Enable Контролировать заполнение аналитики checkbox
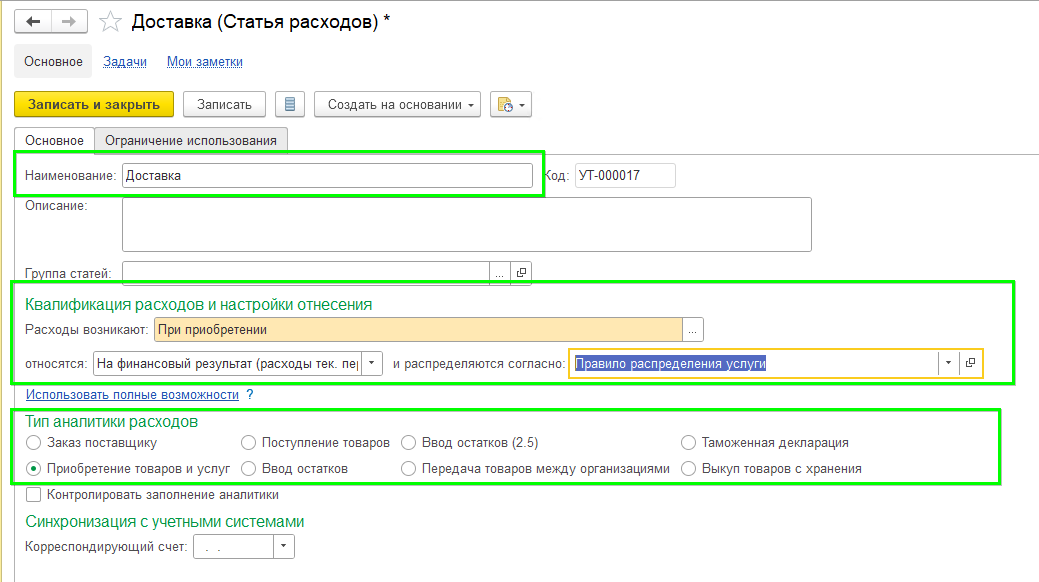 point(33,495)
